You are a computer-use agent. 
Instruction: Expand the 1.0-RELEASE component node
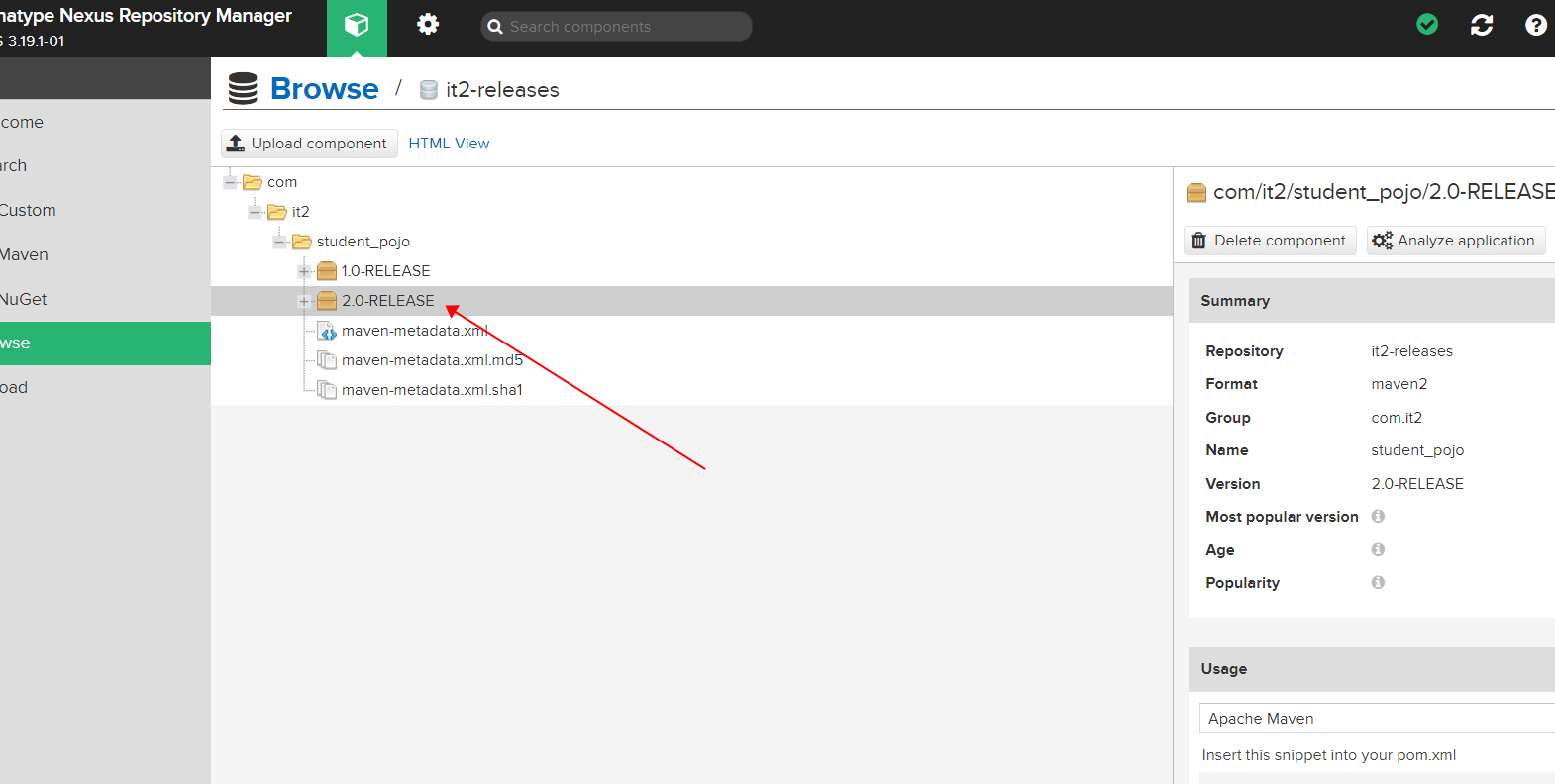click(x=304, y=271)
